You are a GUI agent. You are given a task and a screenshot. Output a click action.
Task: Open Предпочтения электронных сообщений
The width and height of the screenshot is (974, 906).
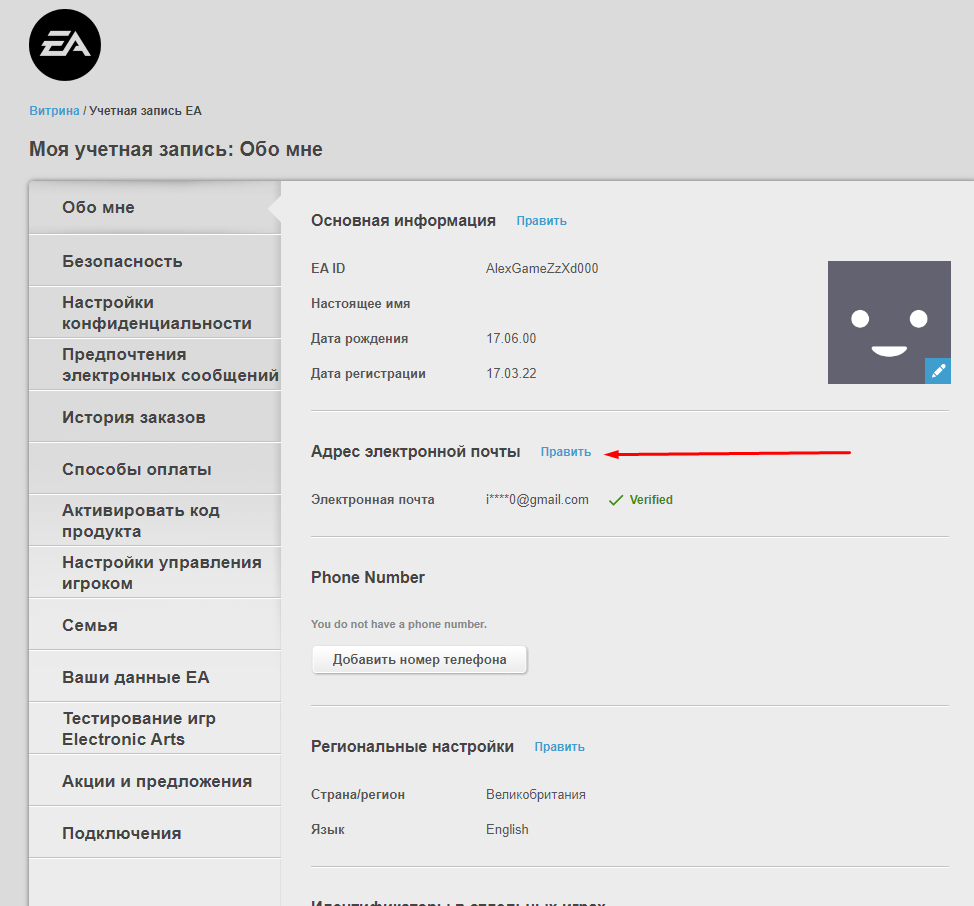(155, 365)
